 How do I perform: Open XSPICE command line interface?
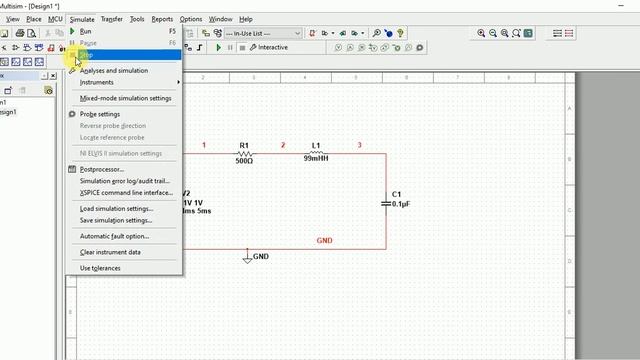pos(124,193)
